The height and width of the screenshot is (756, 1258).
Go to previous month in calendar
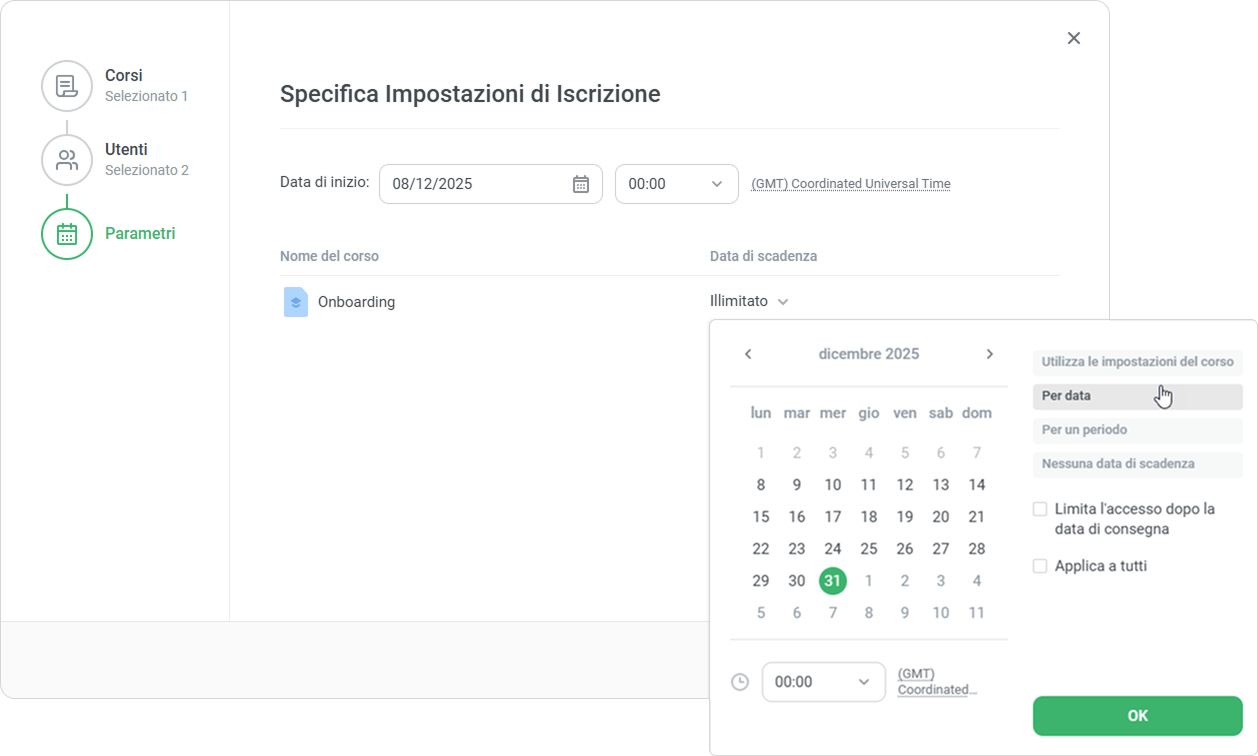(x=748, y=354)
